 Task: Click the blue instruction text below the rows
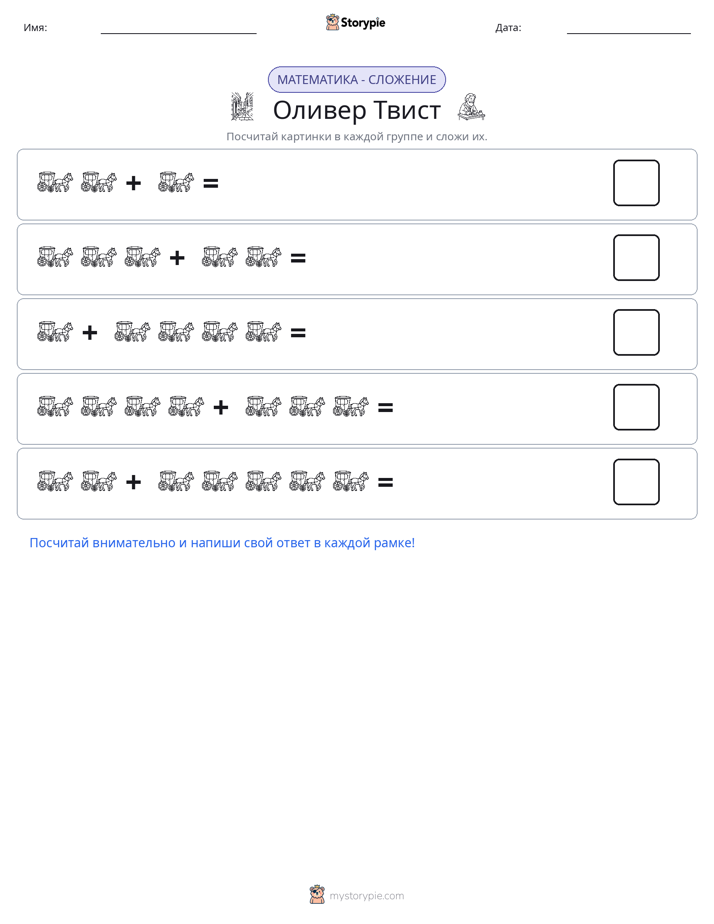pyautogui.click(x=222, y=543)
